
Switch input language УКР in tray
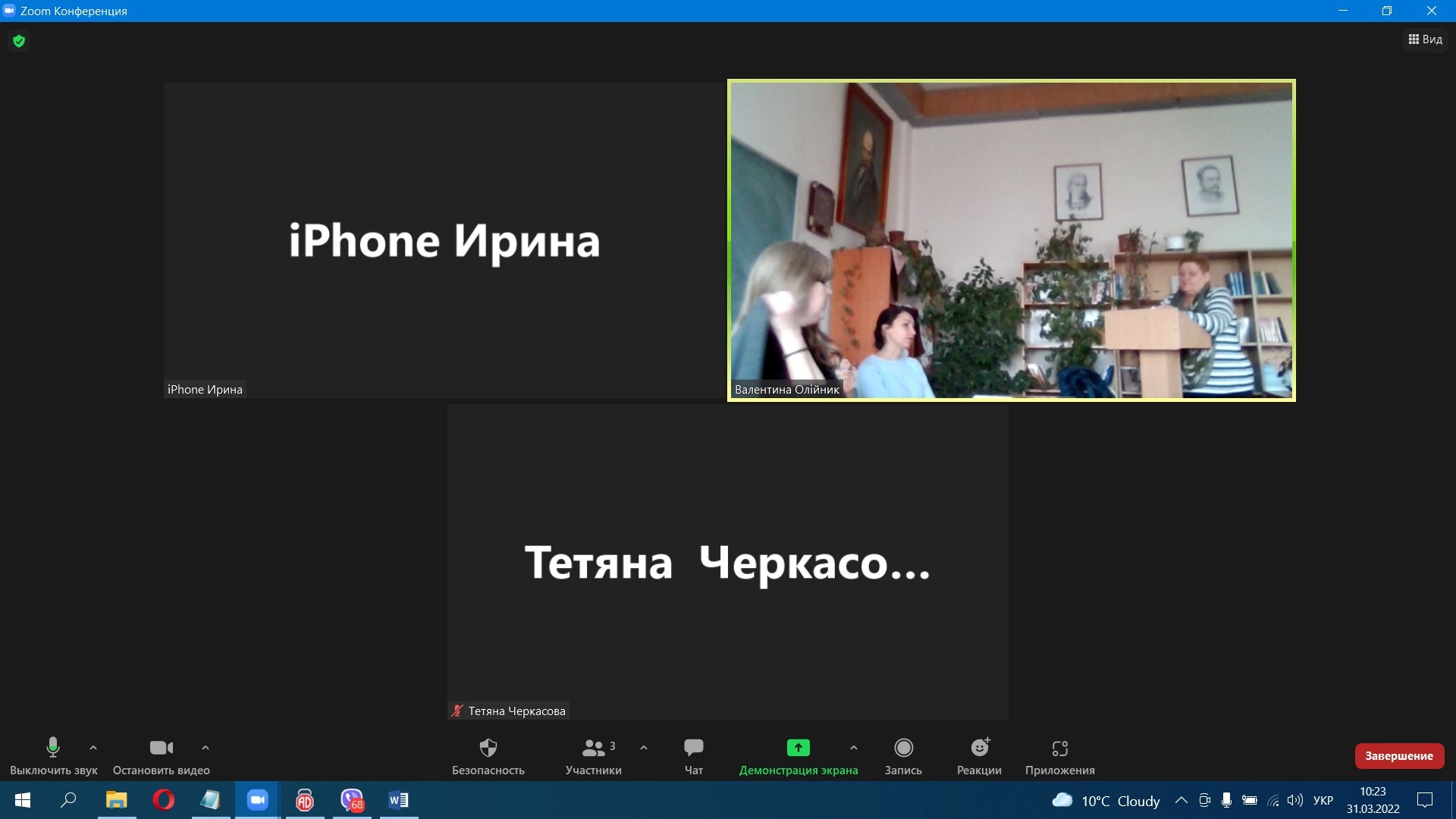click(1323, 800)
